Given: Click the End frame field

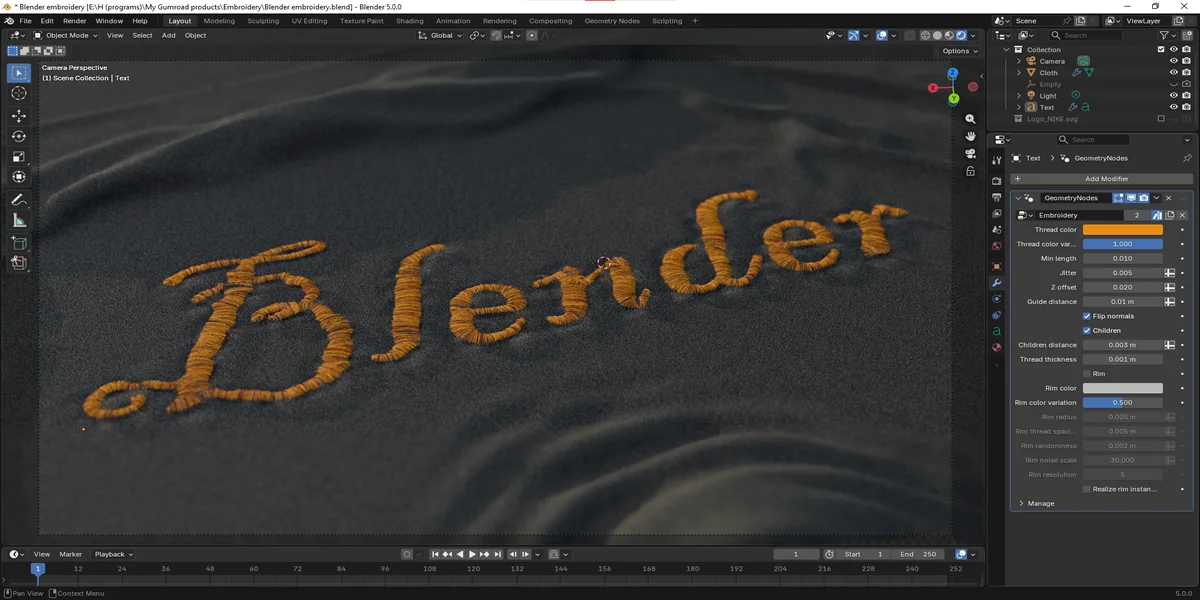Looking at the screenshot, I should pos(918,554).
